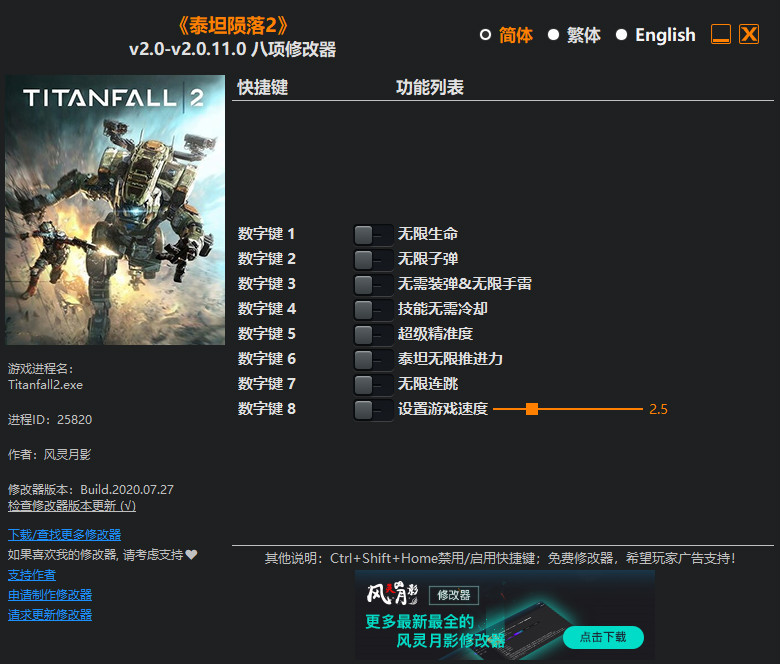Click the 数字键 6 hotkey label

point(267,359)
